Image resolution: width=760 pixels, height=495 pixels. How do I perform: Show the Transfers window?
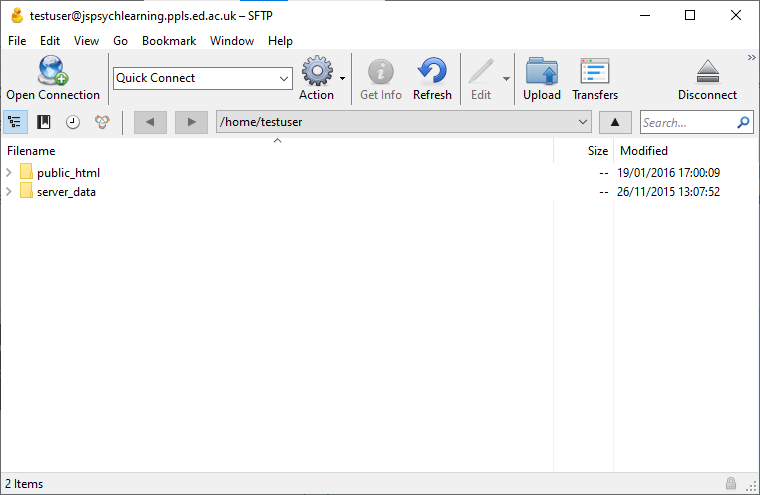tap(595, 72)
